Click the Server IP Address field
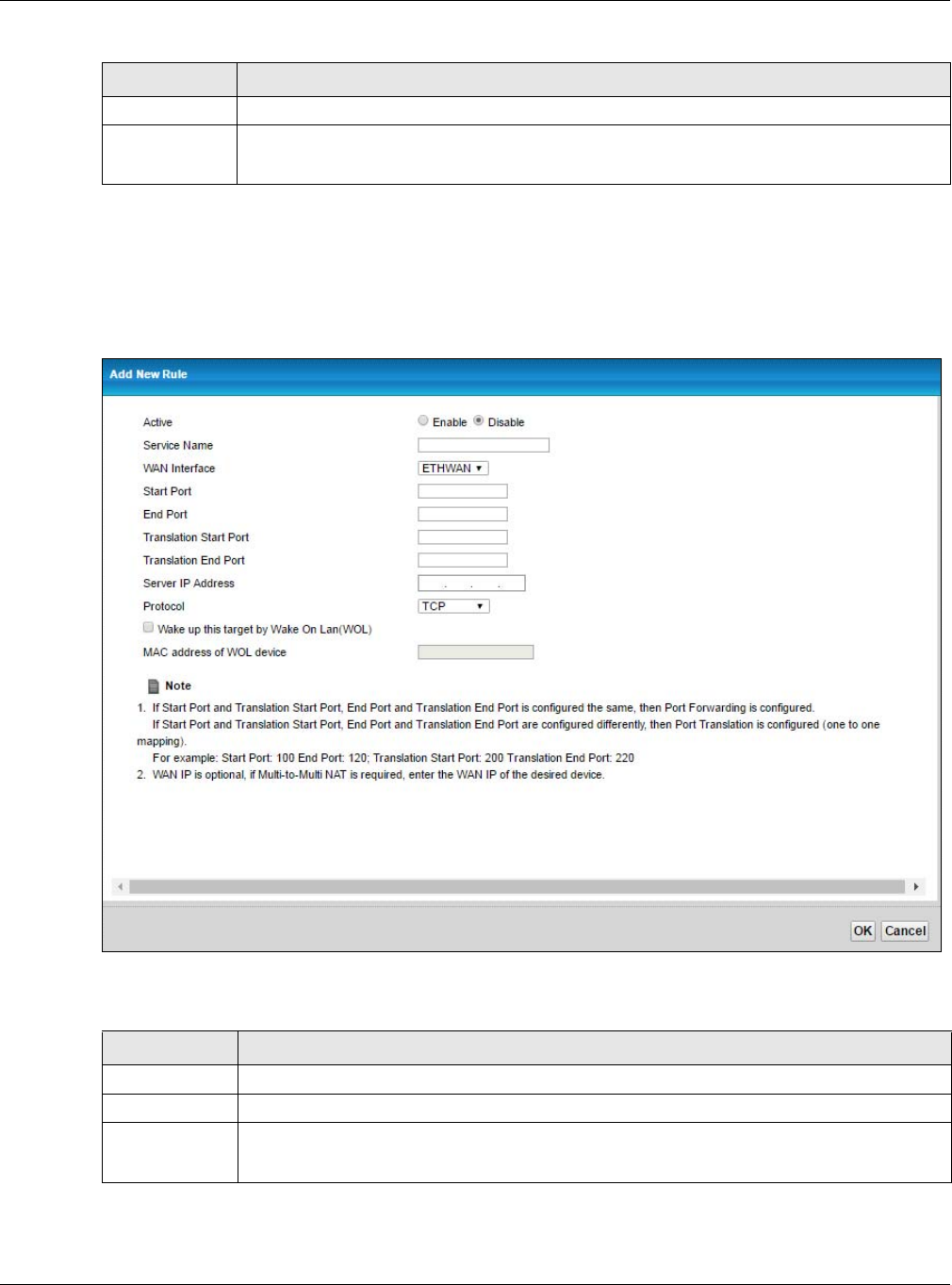Viewport: 952px width, 1285px height. (x=471, y=584)
